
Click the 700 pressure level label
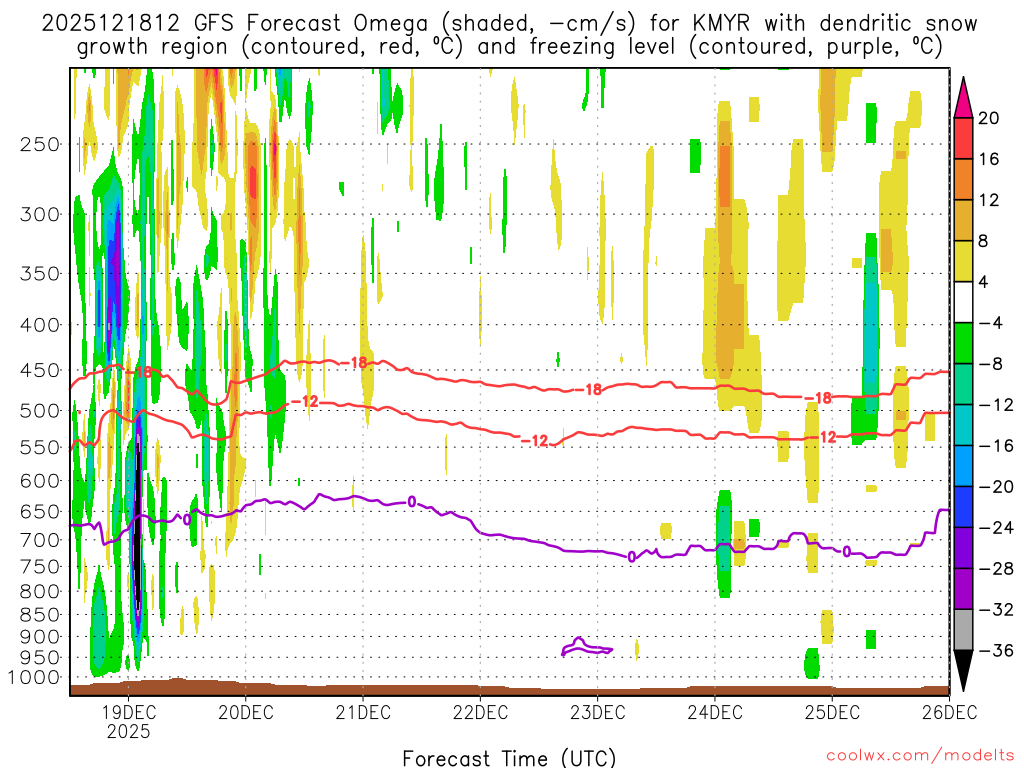[x=40, y=540]
